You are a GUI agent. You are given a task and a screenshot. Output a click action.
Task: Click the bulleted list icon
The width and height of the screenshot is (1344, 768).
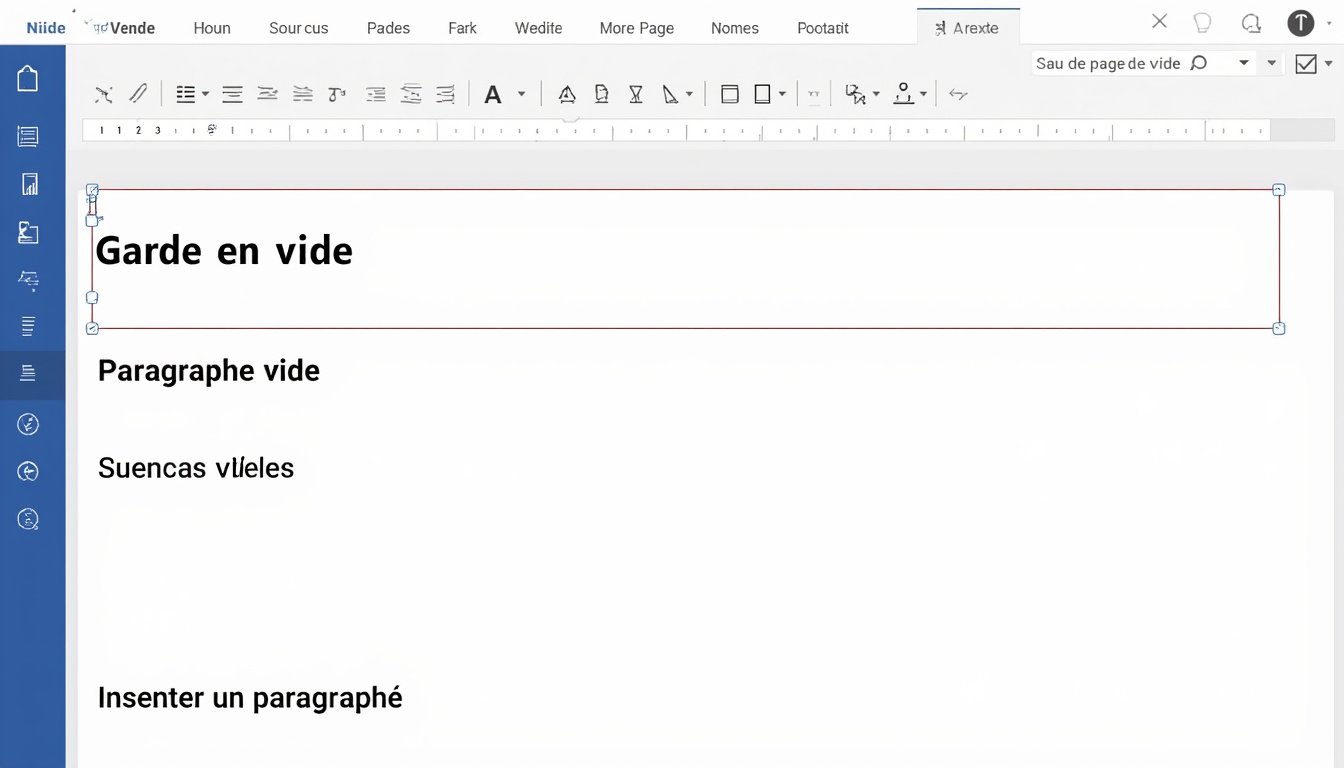point(186,94)
